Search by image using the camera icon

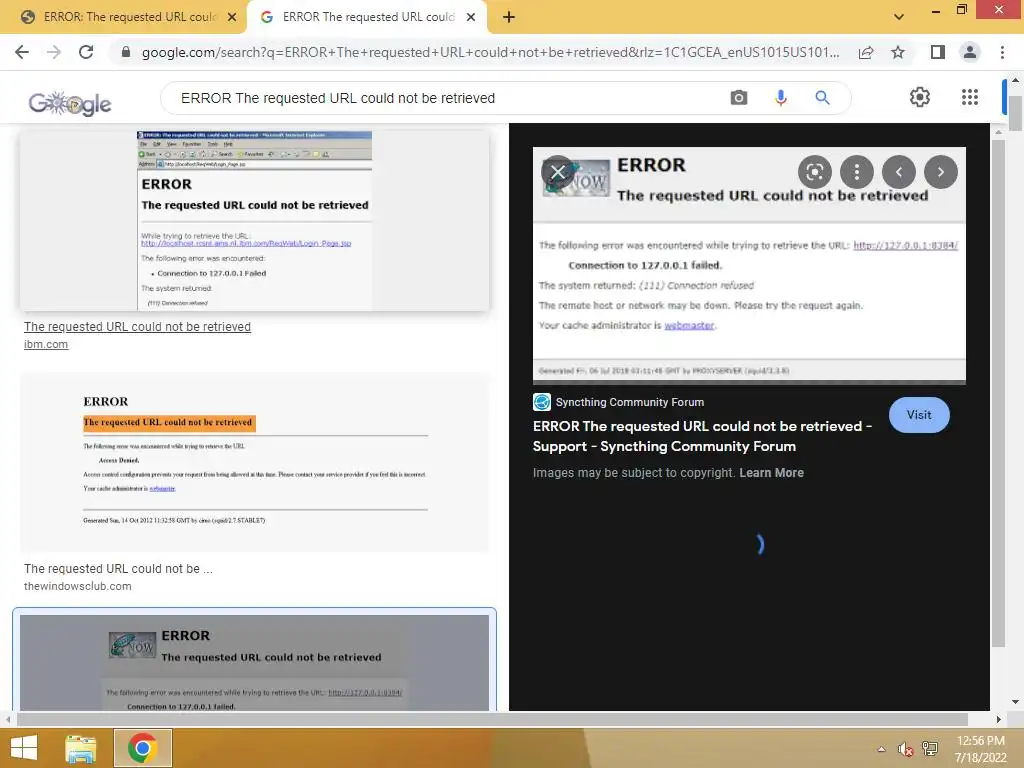(739, 98)
